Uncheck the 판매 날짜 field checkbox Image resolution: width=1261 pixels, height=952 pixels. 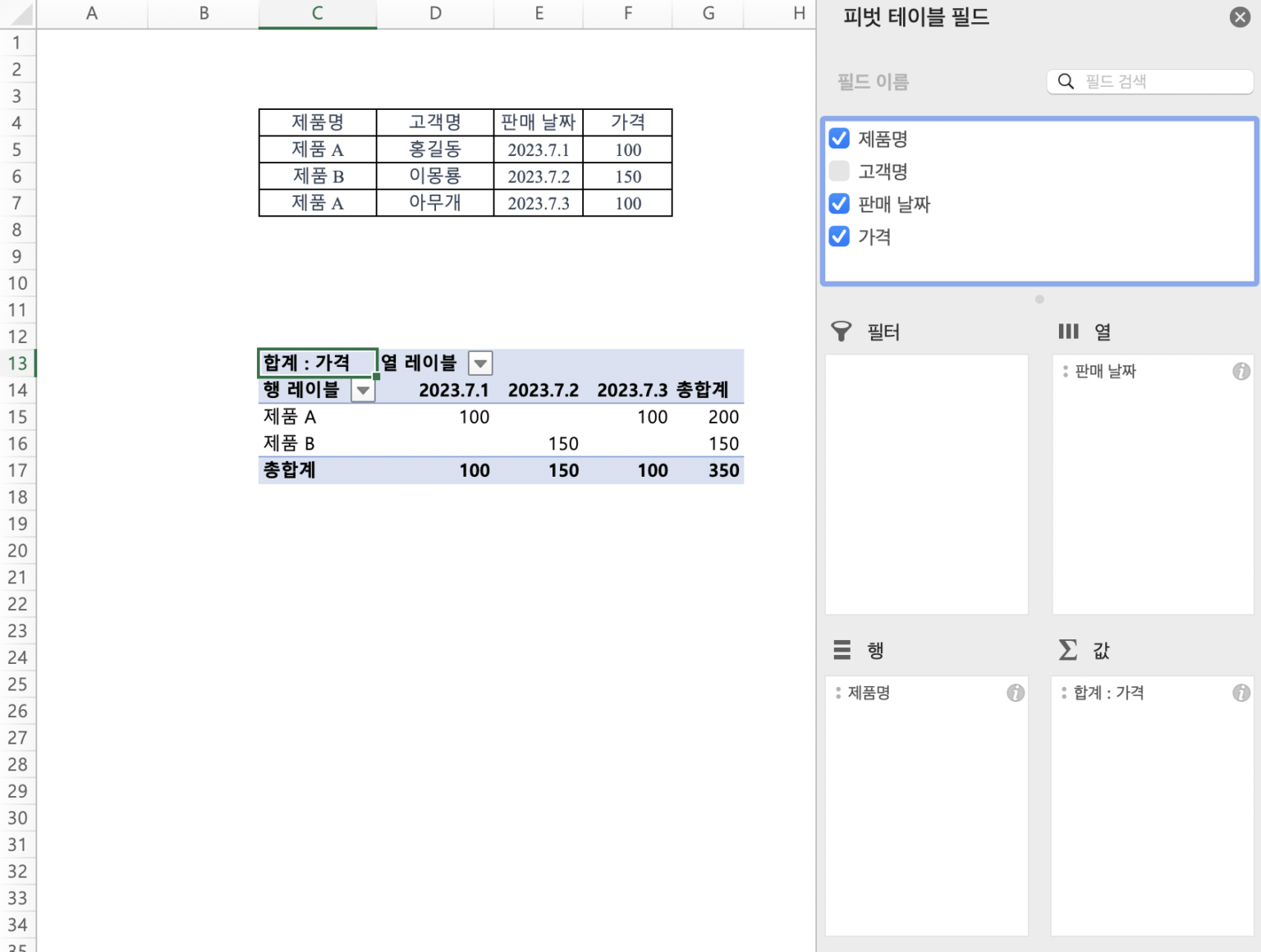(839, 204)
